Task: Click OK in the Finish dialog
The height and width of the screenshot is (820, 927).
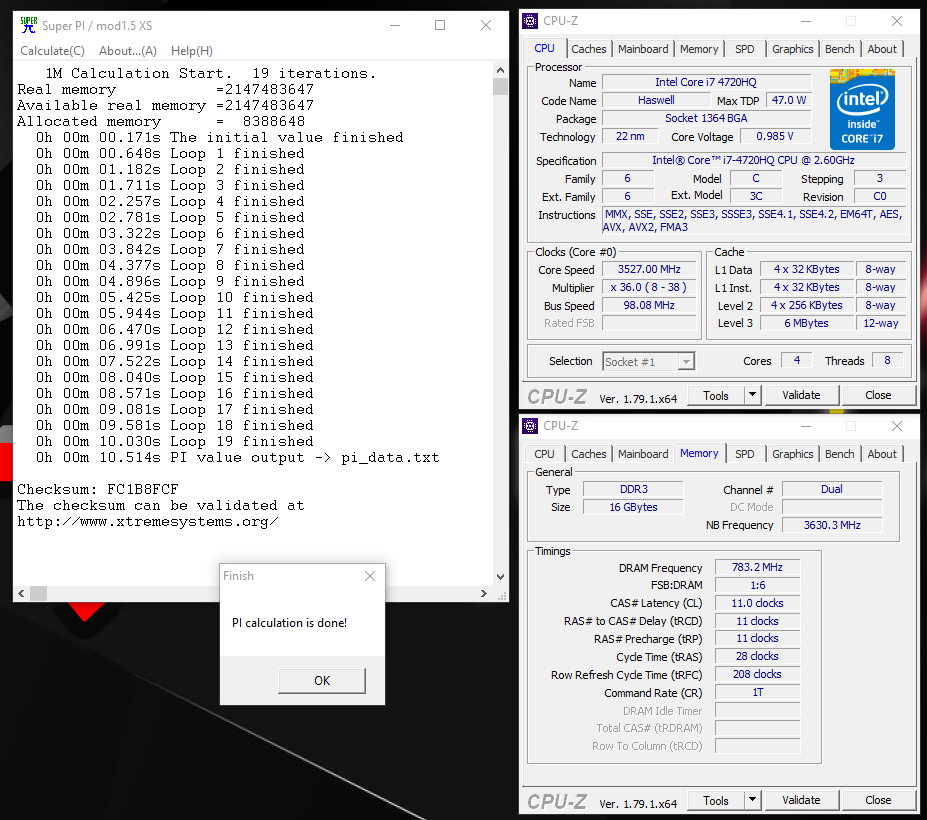Action: pyautogui.click(x=322, y=680)
